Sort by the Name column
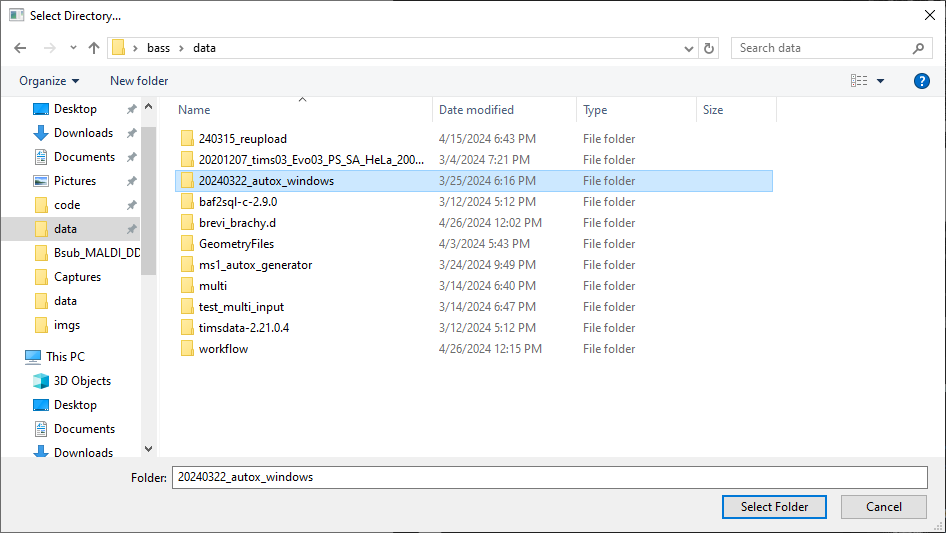 pos(194,110)
